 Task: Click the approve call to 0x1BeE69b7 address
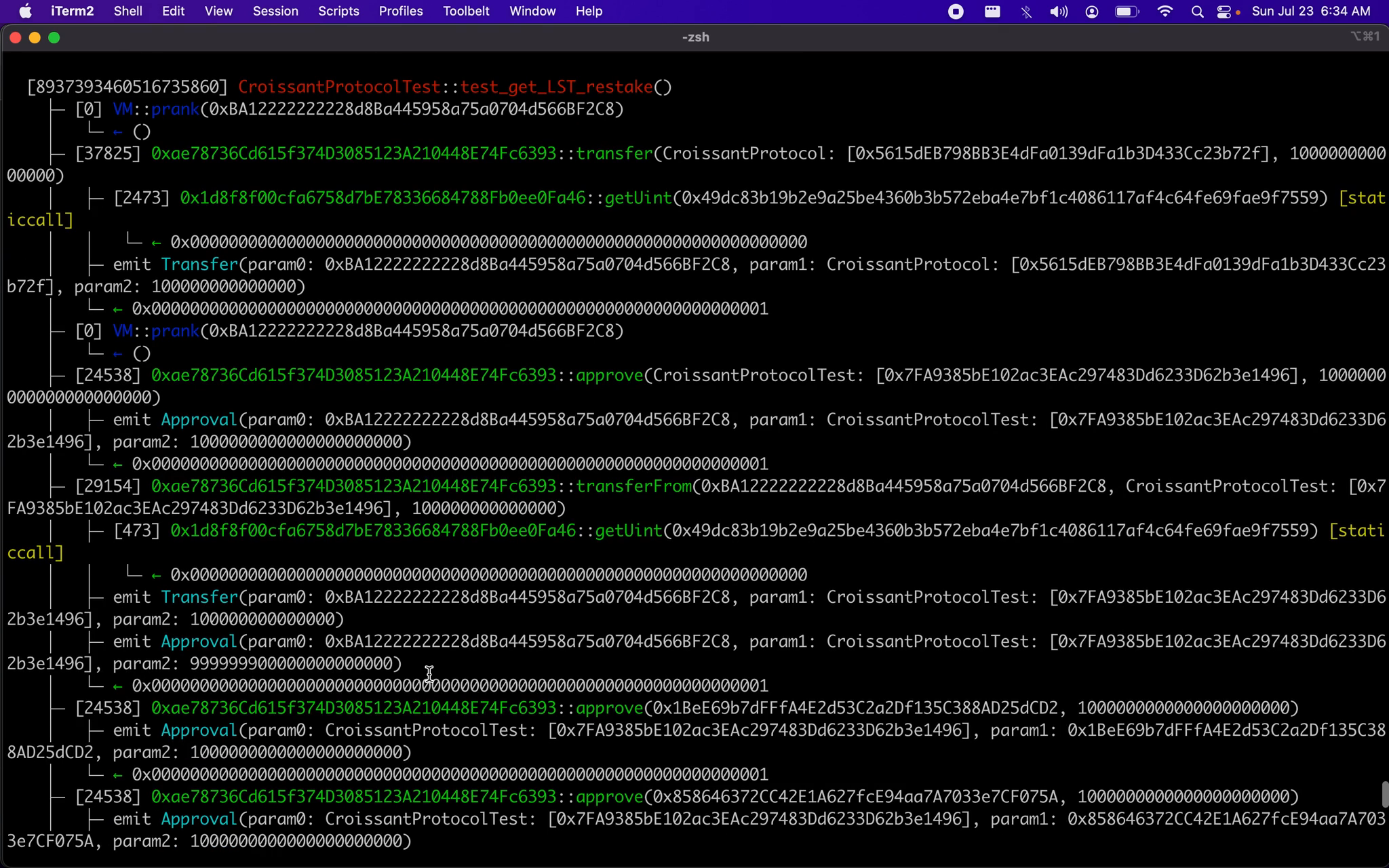click(x=687, y=708)
